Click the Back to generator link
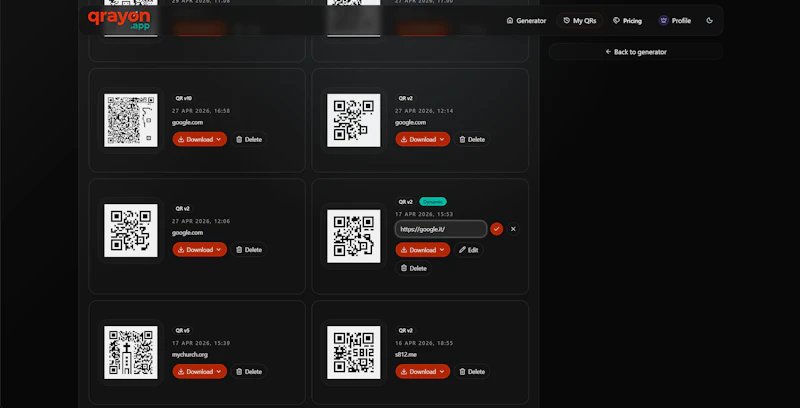 (636, 52)
